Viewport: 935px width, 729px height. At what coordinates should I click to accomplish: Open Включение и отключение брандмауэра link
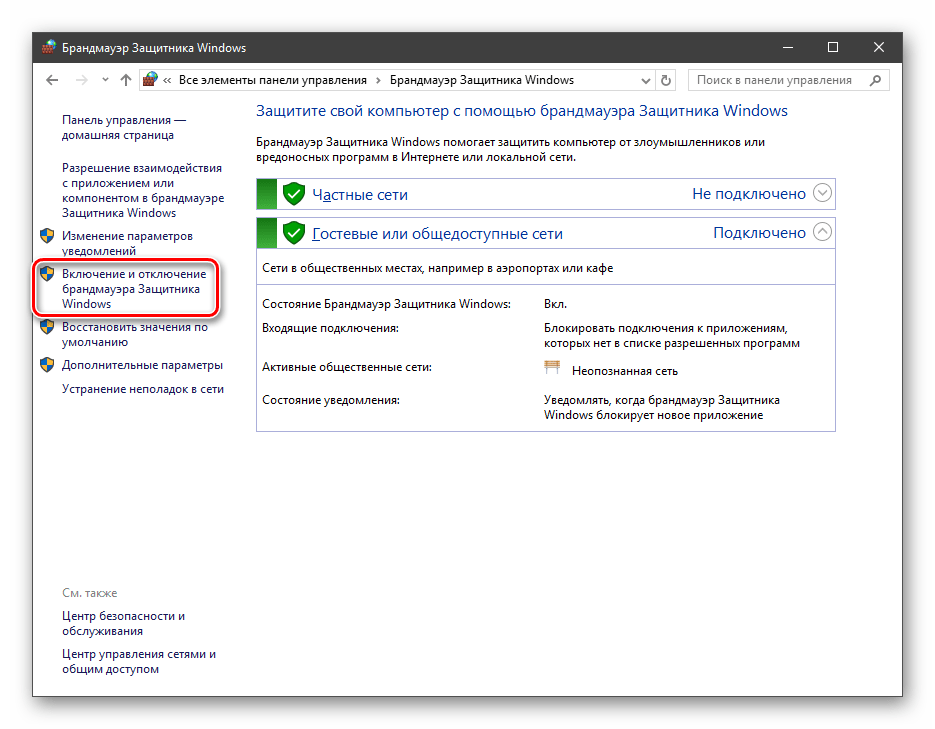tap(133, 289)
